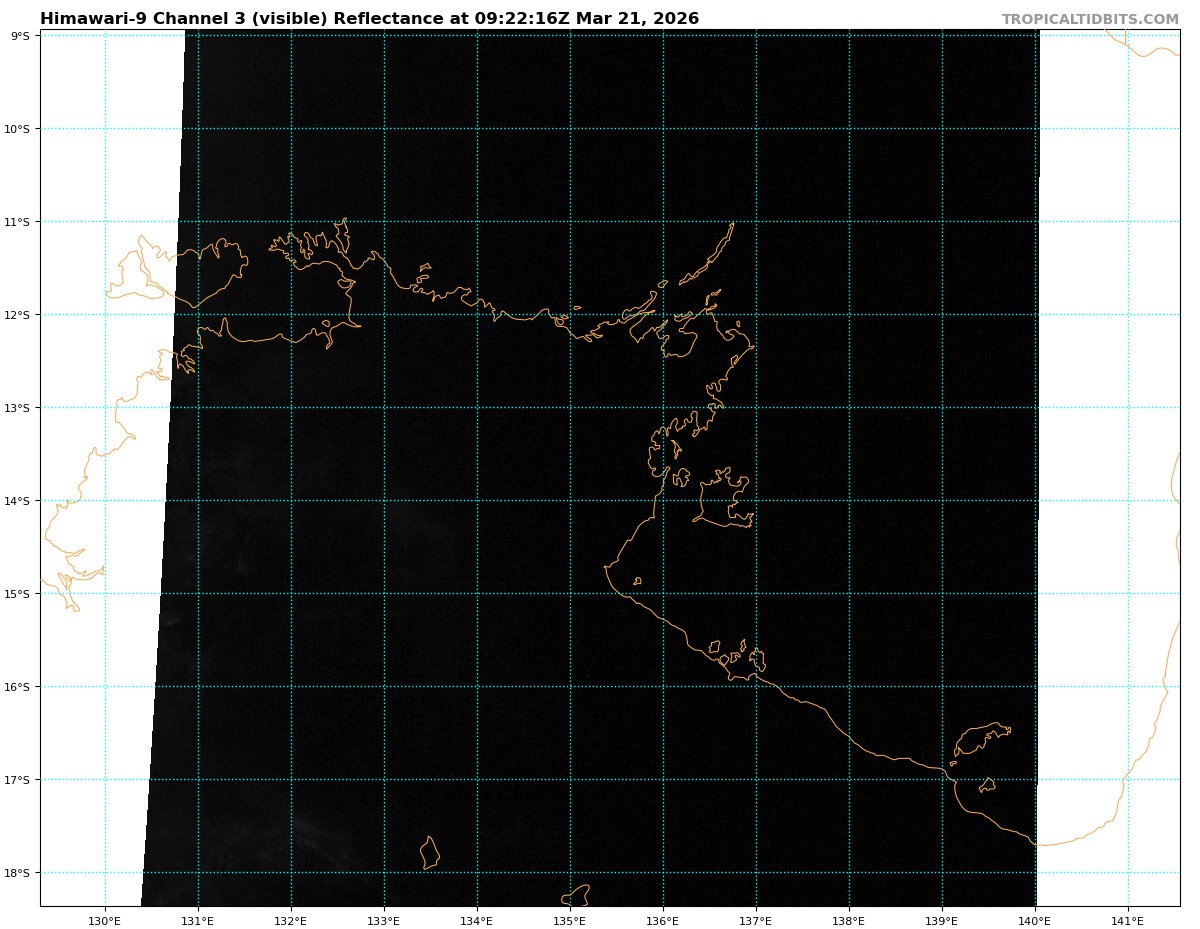
Task: Click the 141°E longitude axis label
Action: (1128, 921)
